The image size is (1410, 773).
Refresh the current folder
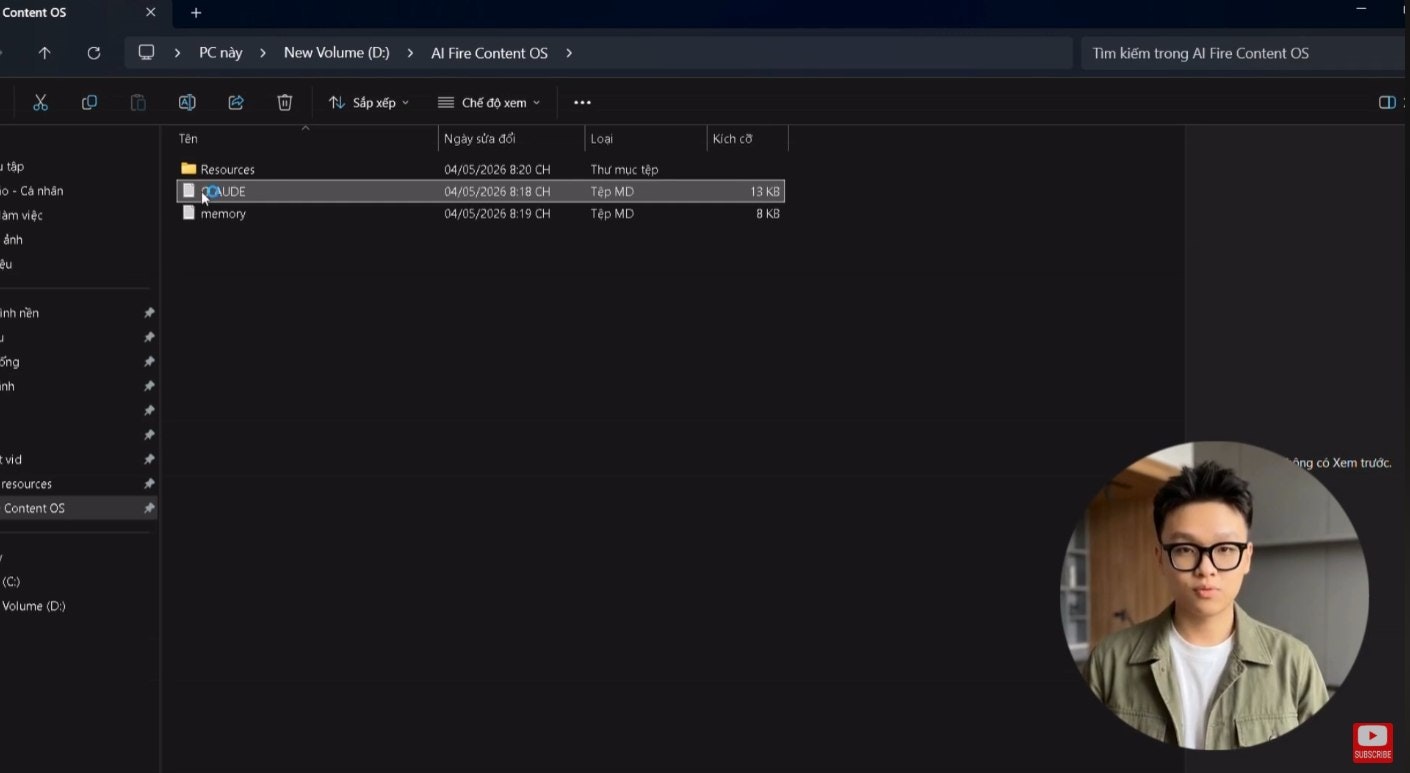pyautogui.click(x=94, y=53)
